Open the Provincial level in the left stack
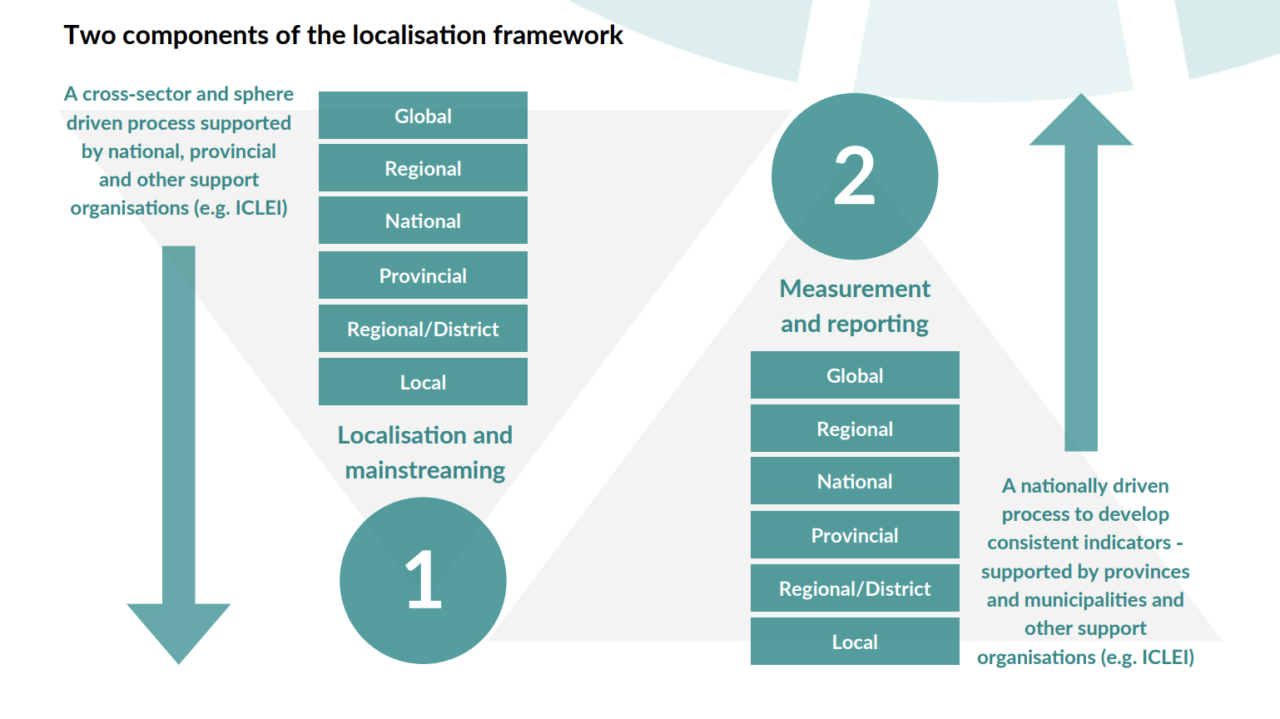This screenshot has width=1280, height=719. tap(423, 275)
